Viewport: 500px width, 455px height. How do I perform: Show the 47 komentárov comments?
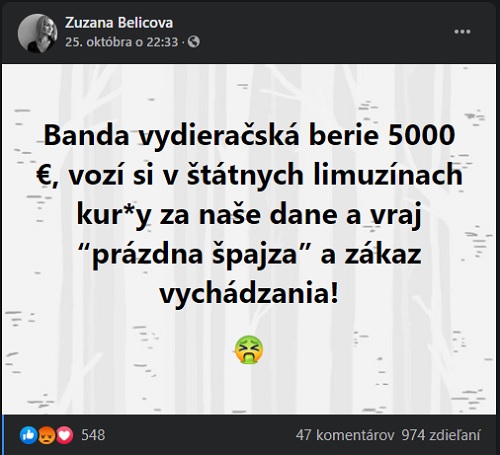point(345,435)
